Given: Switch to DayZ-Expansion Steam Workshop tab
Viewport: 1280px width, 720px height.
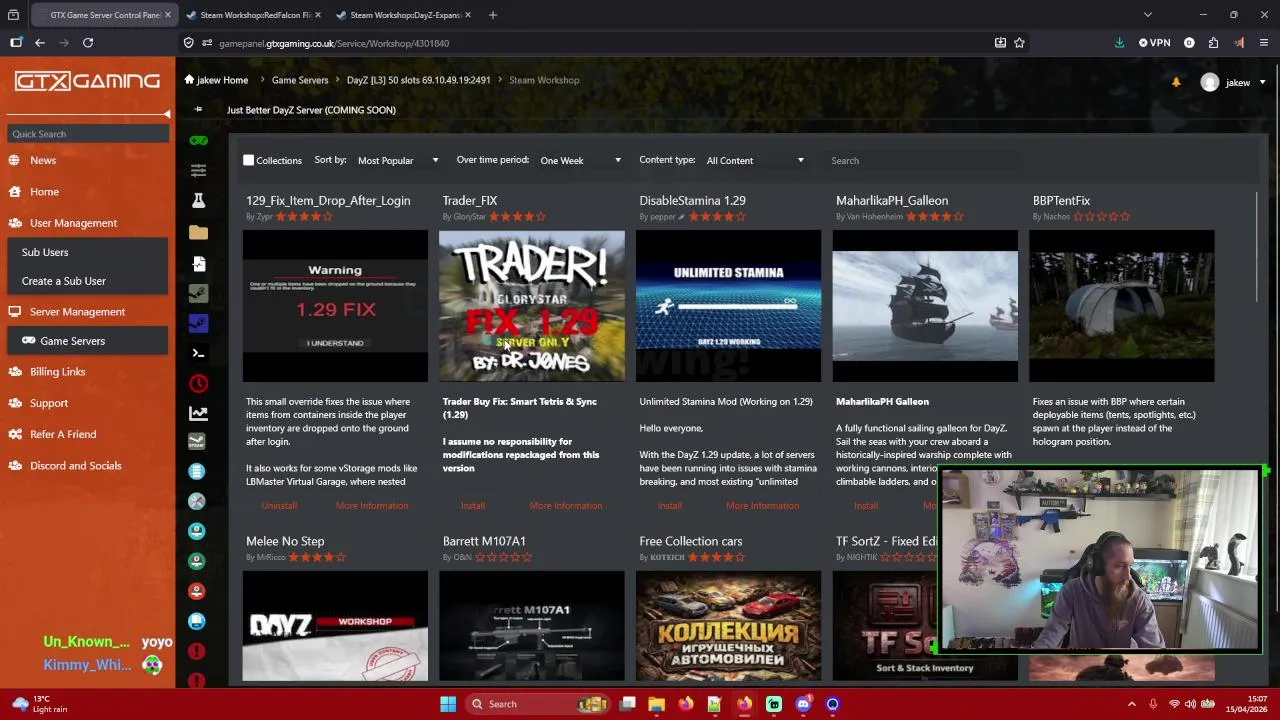Looking at the screenshot, I should (404, 15).
